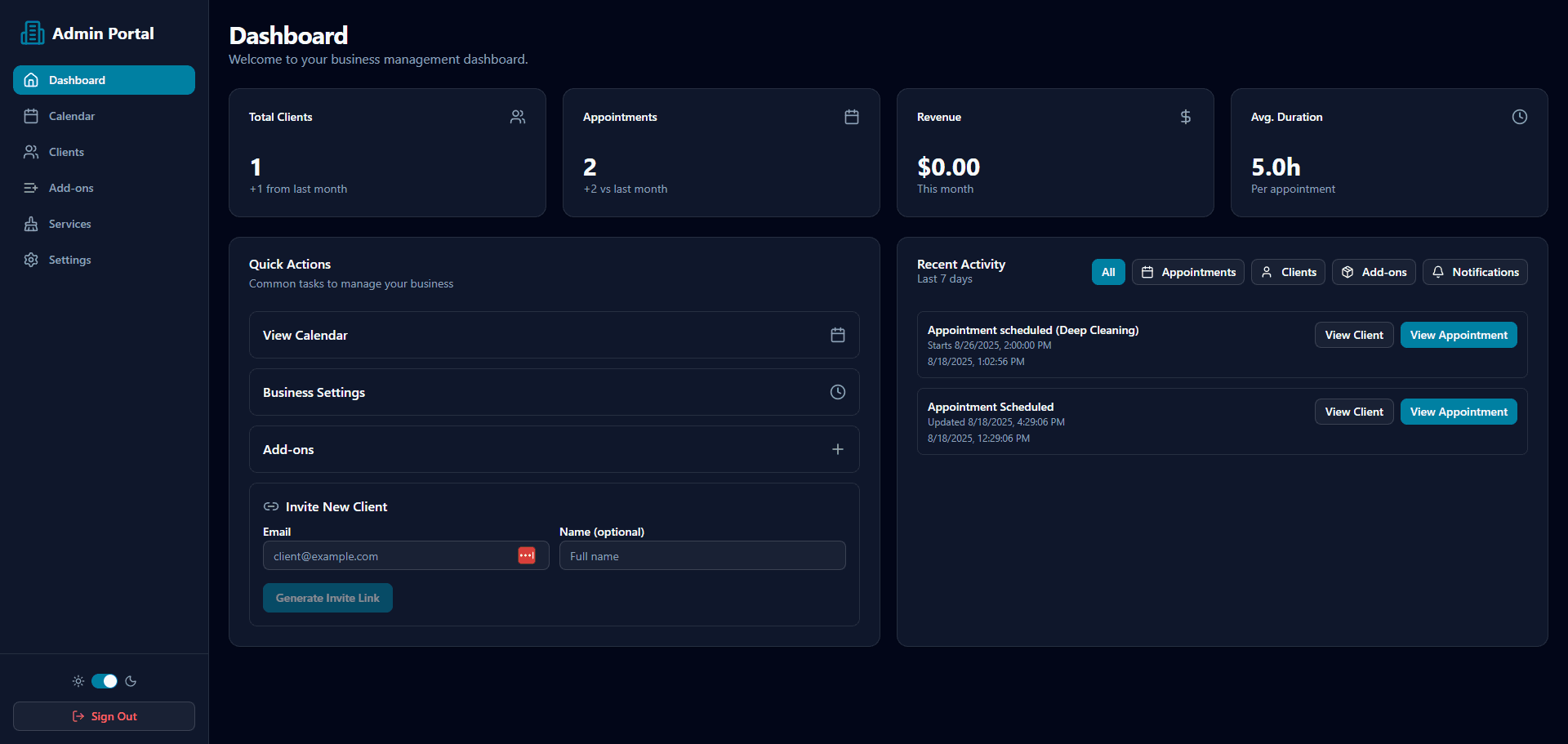Open Business Settings quick action

[x=554, y=392]
